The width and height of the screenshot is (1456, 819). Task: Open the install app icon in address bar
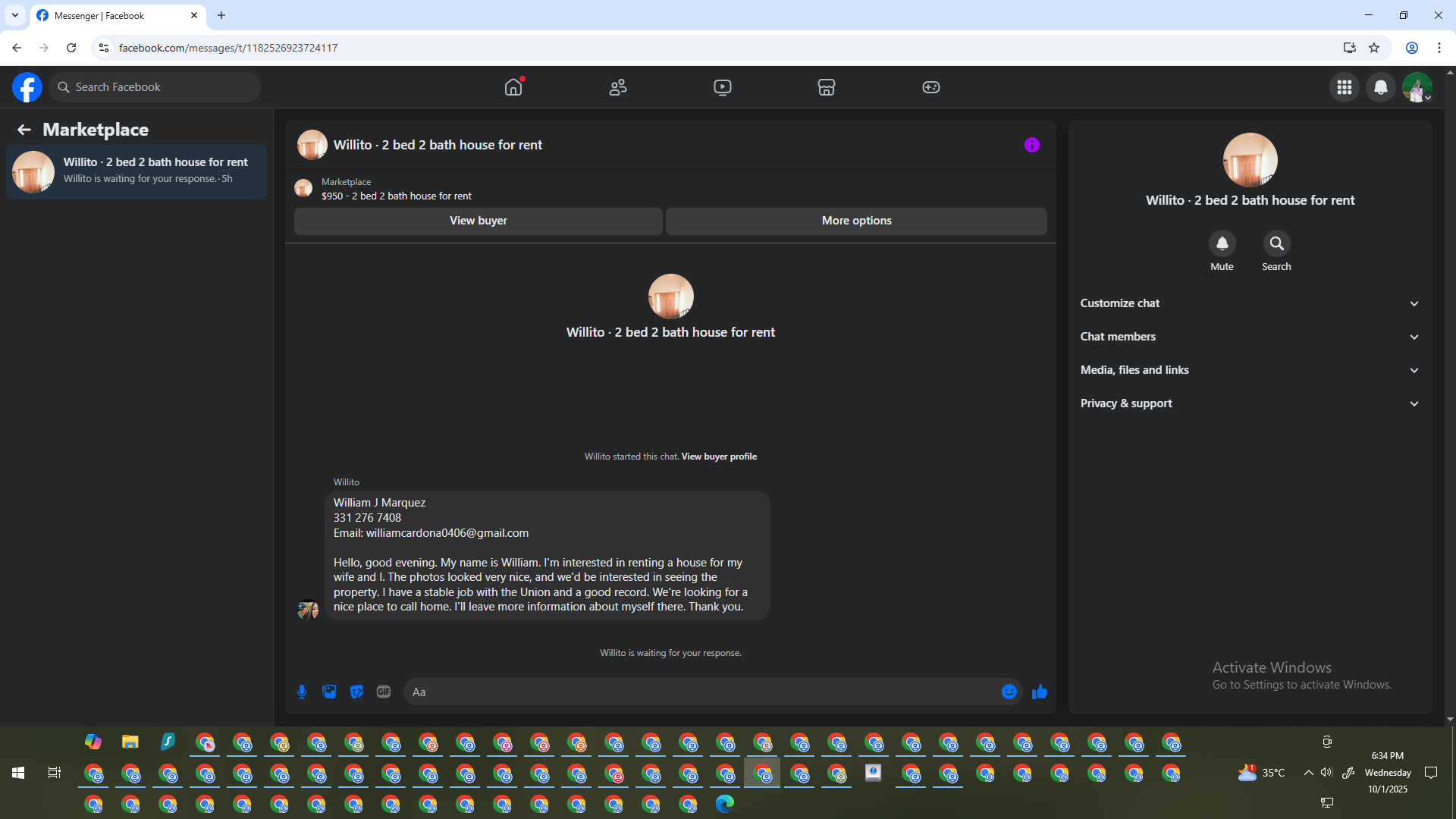pos(1350,48)
